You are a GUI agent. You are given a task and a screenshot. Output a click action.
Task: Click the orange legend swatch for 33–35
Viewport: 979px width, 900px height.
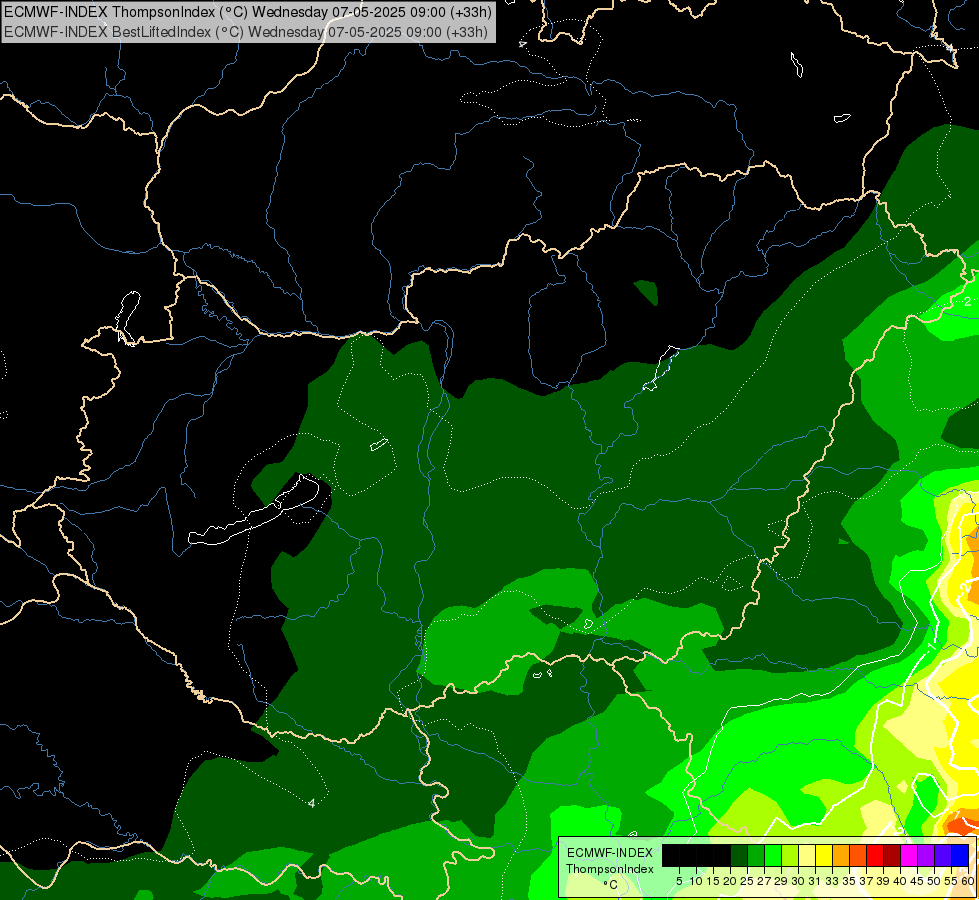tap(841, 855)
